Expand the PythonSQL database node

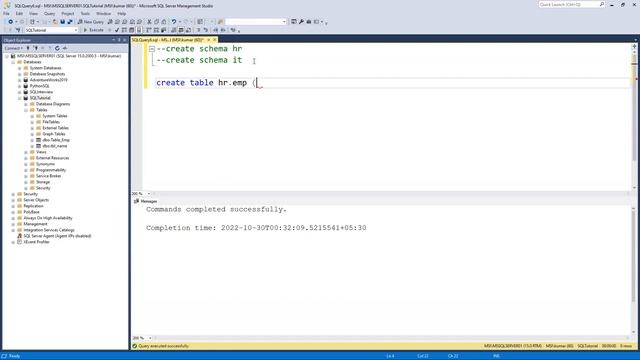pos(20,86)
